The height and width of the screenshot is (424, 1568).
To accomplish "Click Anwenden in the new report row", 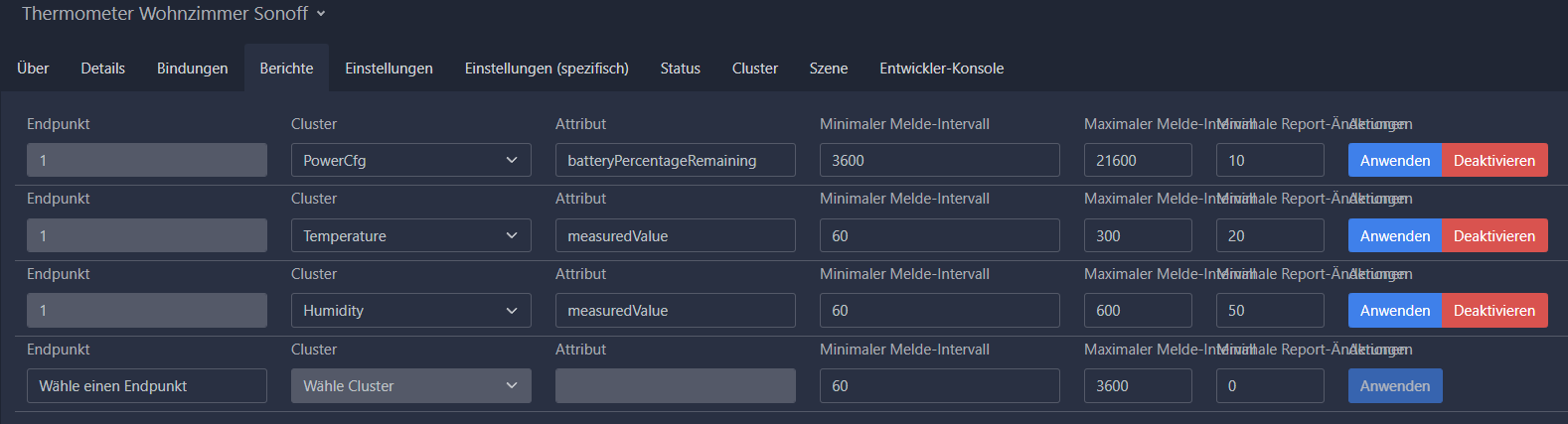I will click(1394, 385).
